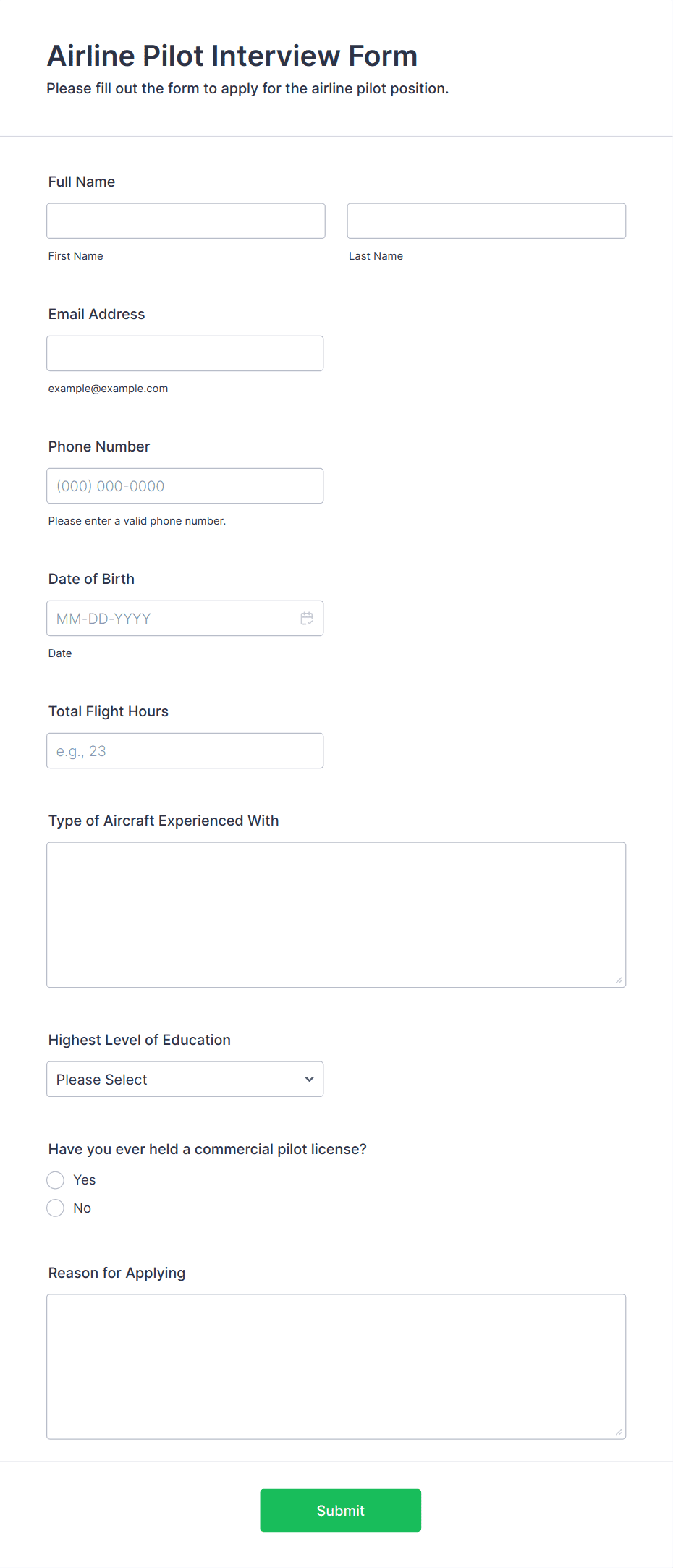Click the Education dropdown chevron arrow
The height and width of the screenshot is (1568, 673).
(309, 1079)
